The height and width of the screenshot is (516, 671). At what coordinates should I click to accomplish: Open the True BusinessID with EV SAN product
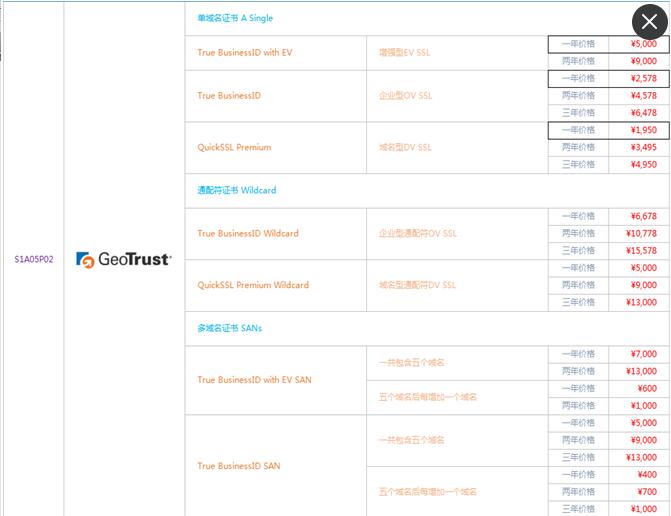pyautogui.click(x=254, y=380)
